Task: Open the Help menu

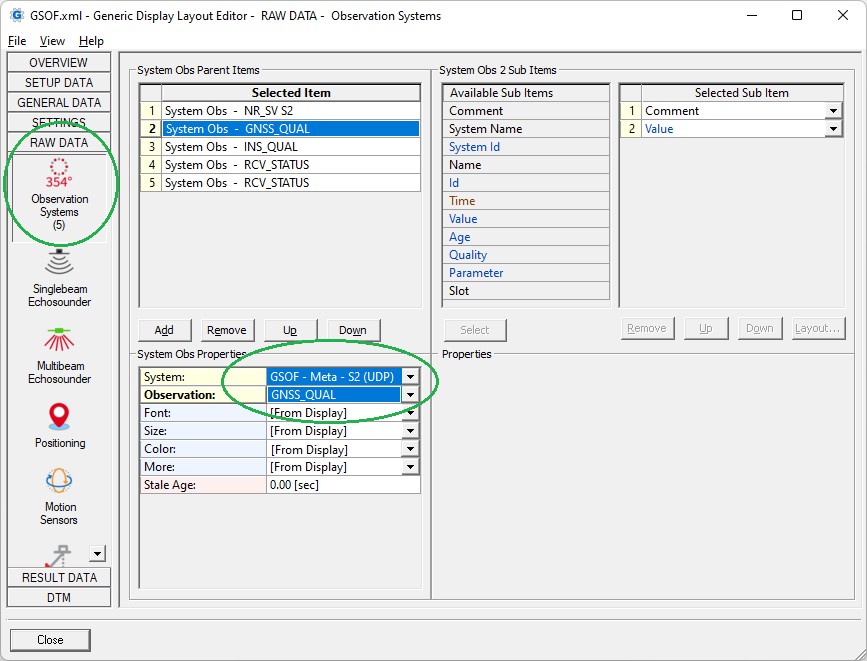Action: (x=91, y=41)
